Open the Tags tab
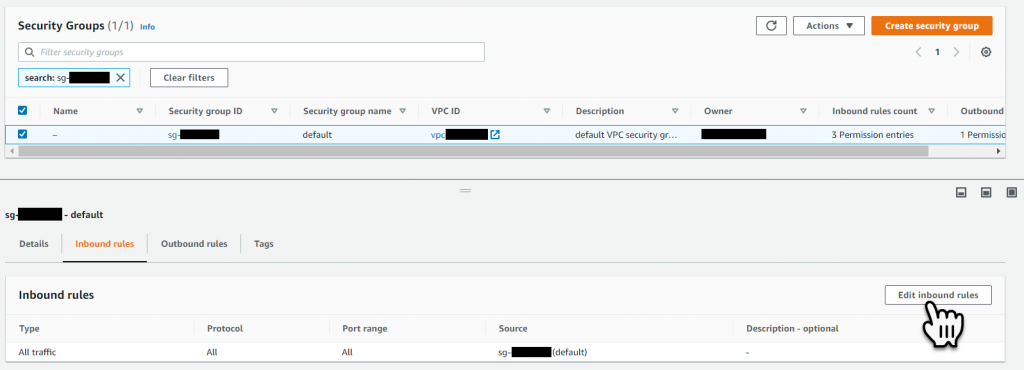The height and width of the screenshot is (370, 1024). [264, 243]
